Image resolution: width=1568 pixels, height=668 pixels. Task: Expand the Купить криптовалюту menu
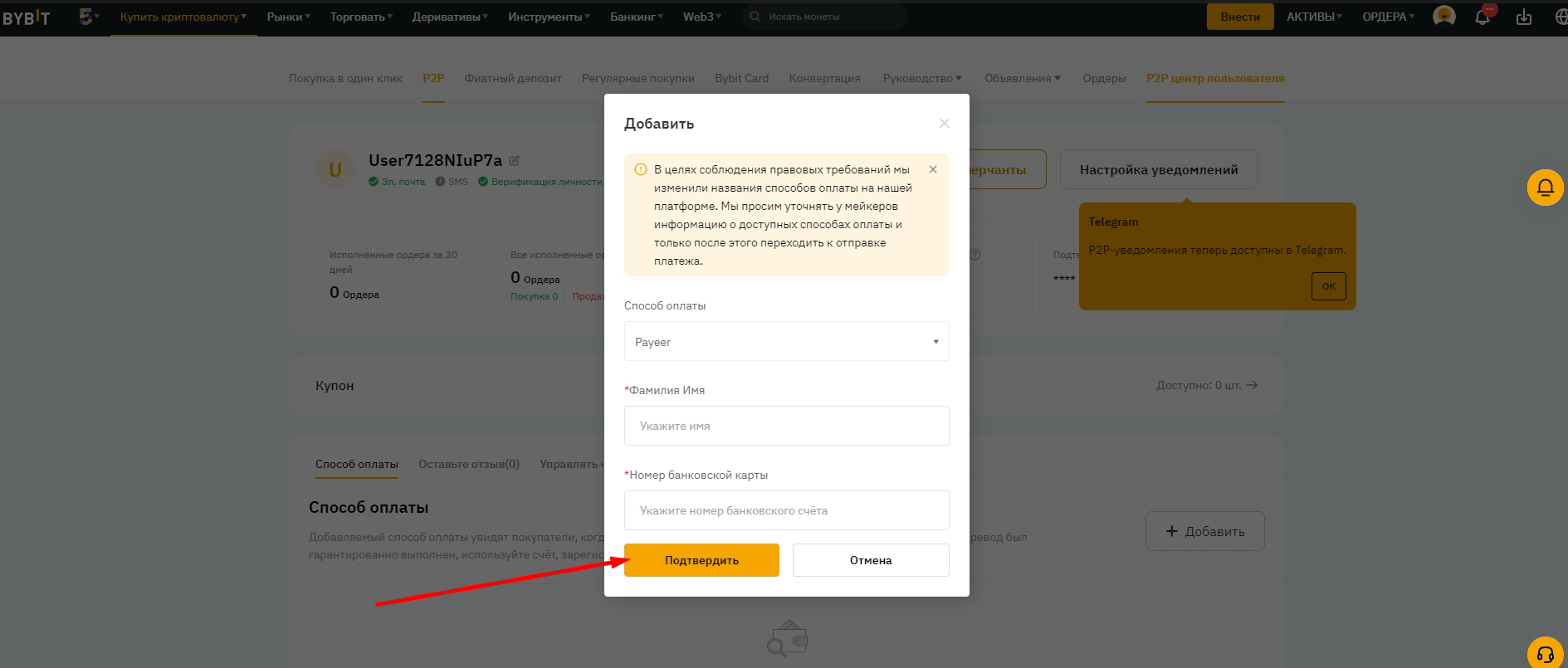(x=183, y=17)
